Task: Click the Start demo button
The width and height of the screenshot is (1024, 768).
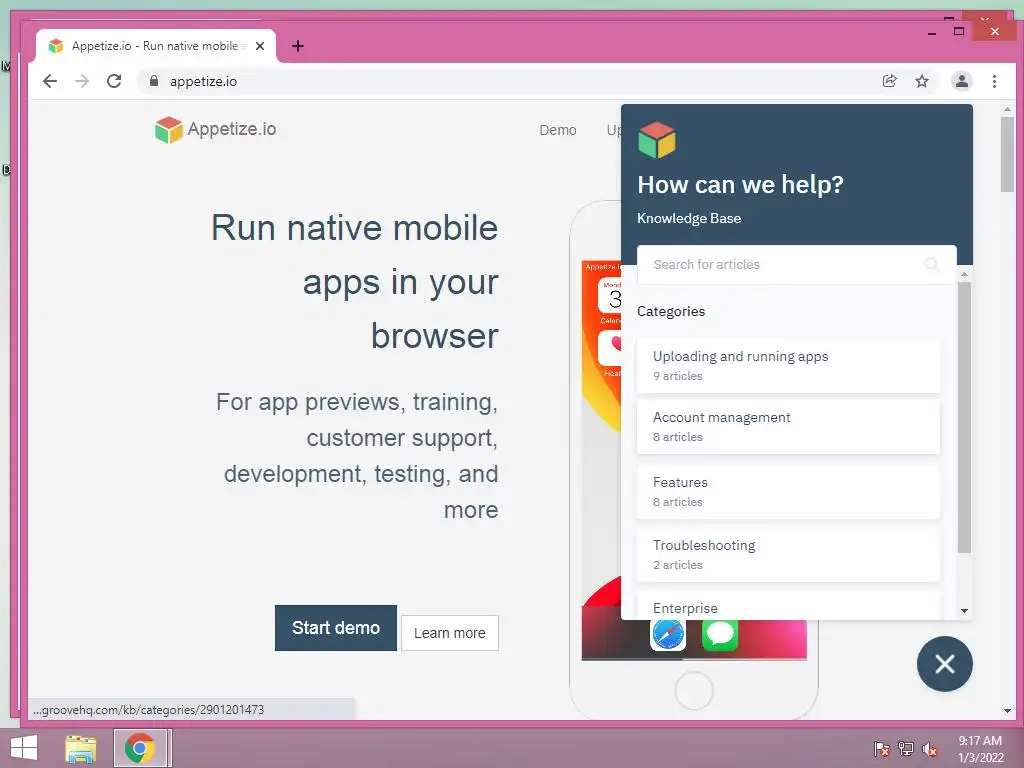Action: [x=336, y=628]
